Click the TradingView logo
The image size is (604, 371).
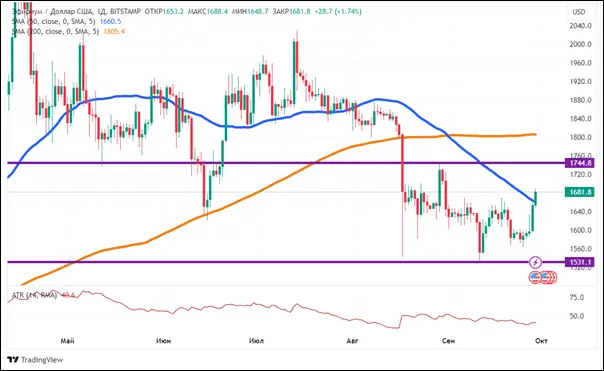pos(35,360)
